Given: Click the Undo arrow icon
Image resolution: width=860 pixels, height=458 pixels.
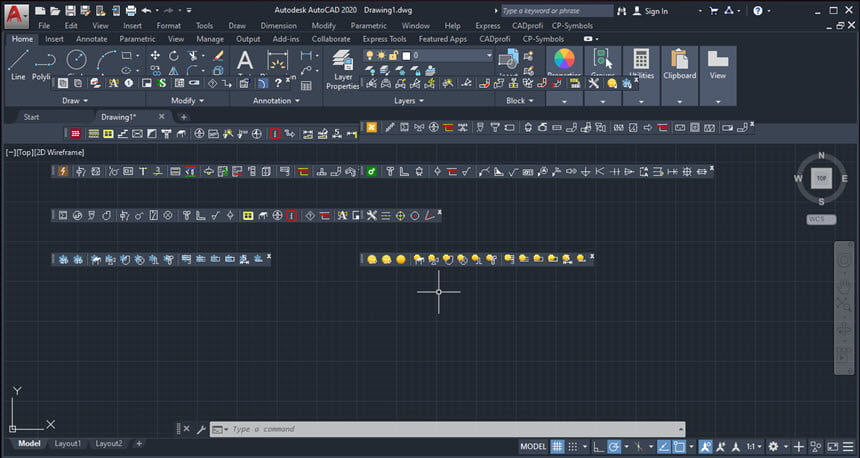Looking at the screenshot, I should tap(146, 10).
